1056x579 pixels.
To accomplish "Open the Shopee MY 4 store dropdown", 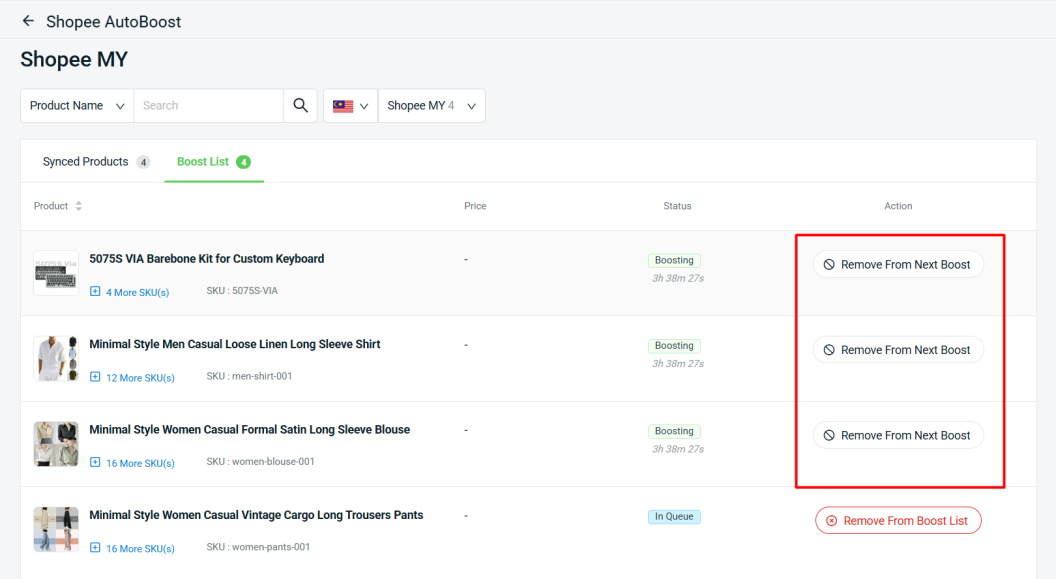I will coord(432,106).
